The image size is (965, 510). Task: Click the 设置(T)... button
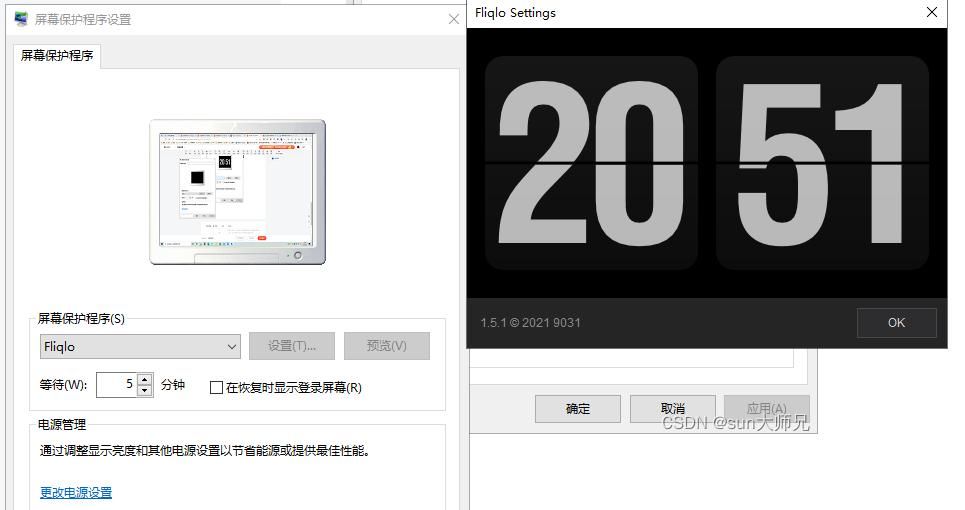point(292,346)
